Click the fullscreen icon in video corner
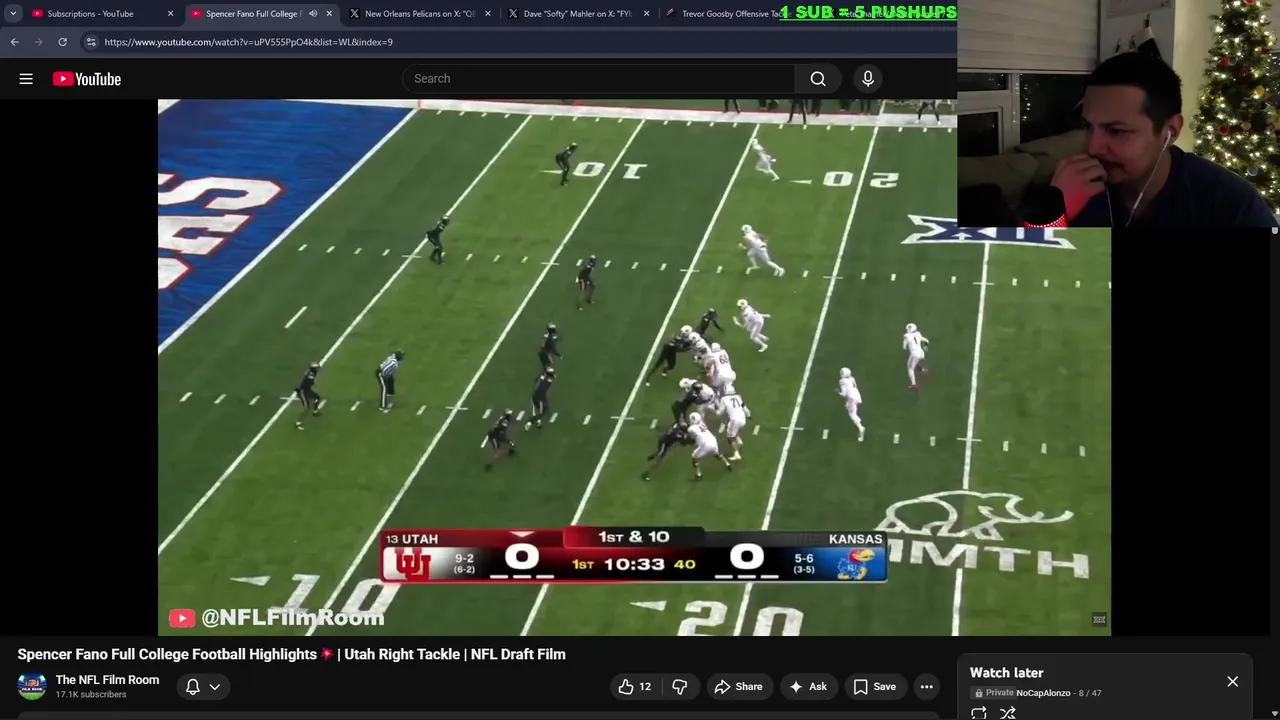This screenshot has width=1280, height=720. pyautogui.click(x=1099, y=620)
